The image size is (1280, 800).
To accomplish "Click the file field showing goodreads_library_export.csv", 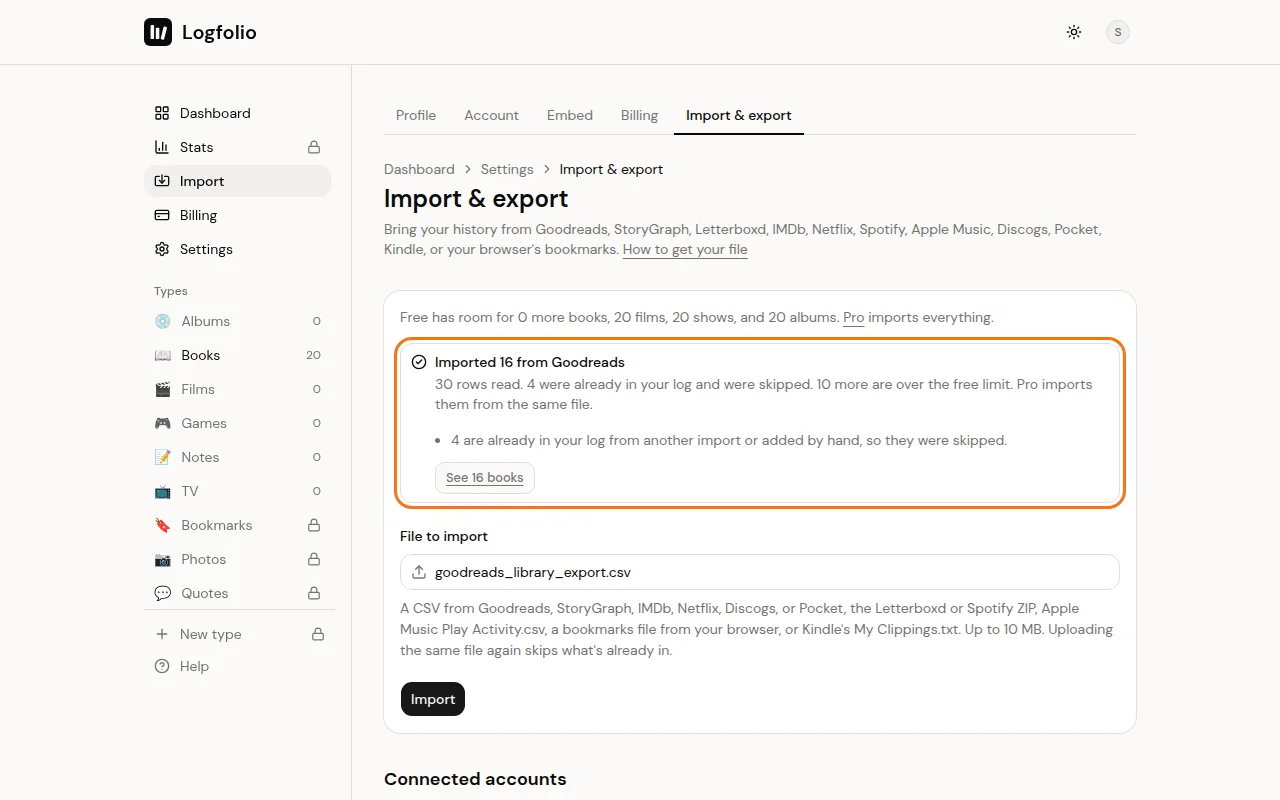I will [760, 572].
